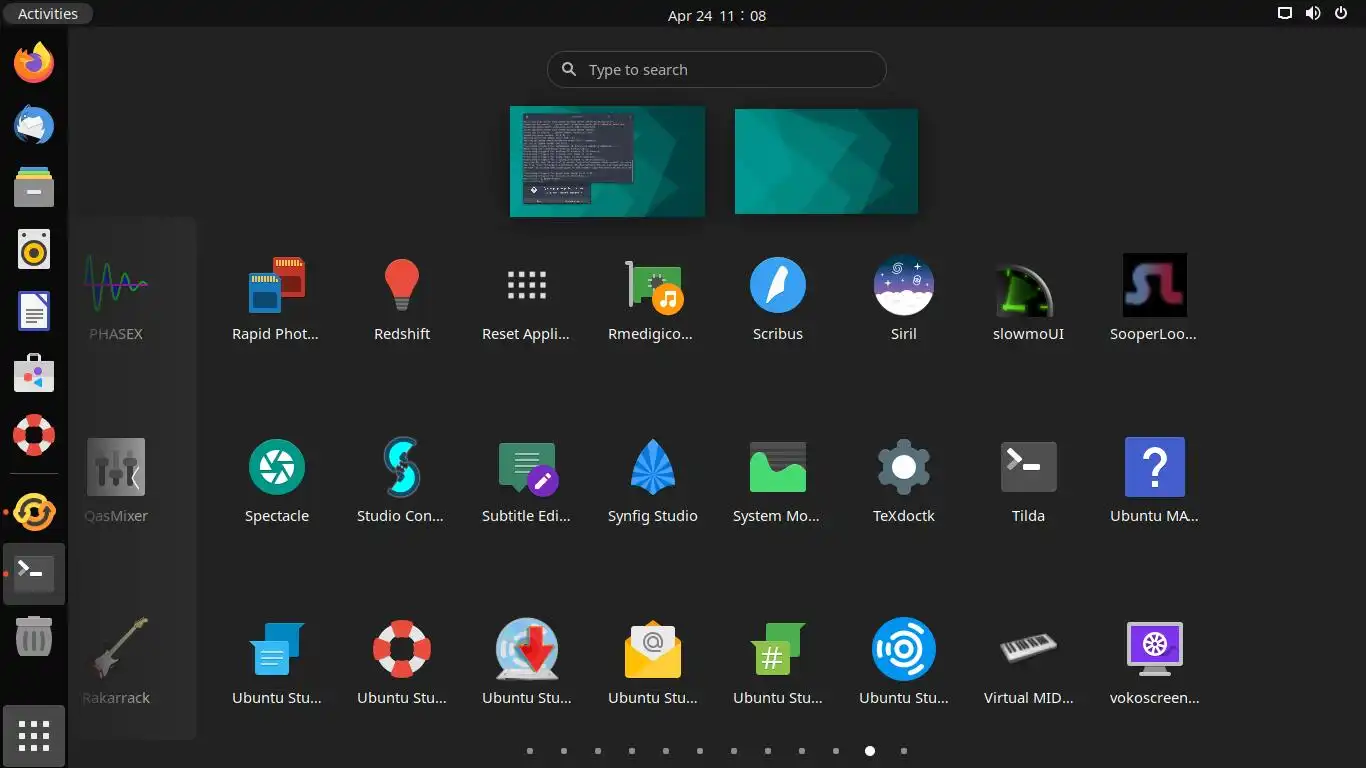Image resolution: width=1366 pixels, height=768 pixels.
Task: Open PHASEX from previous page
Action: [116, 297]
